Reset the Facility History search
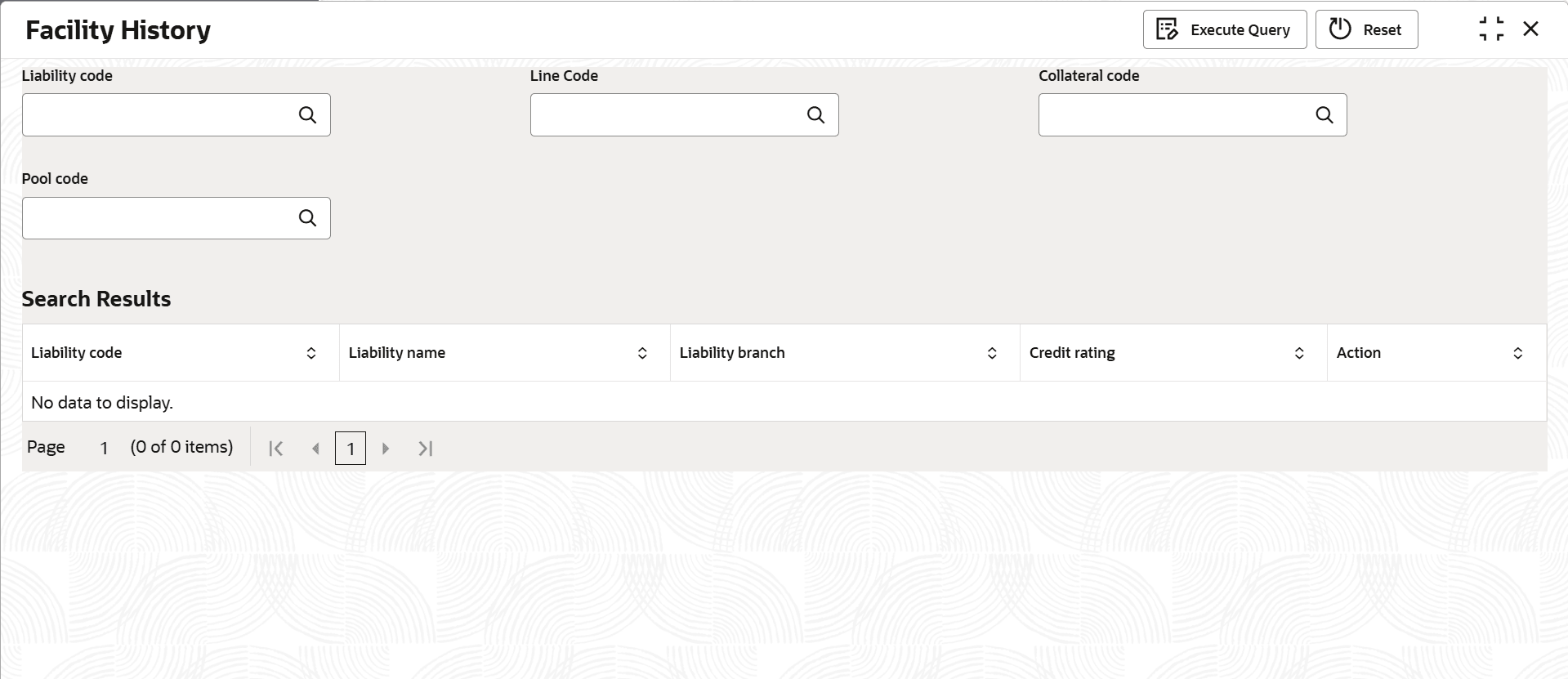The width and height of the screenshot is (1568, 679). click(x=1366, y=29)
